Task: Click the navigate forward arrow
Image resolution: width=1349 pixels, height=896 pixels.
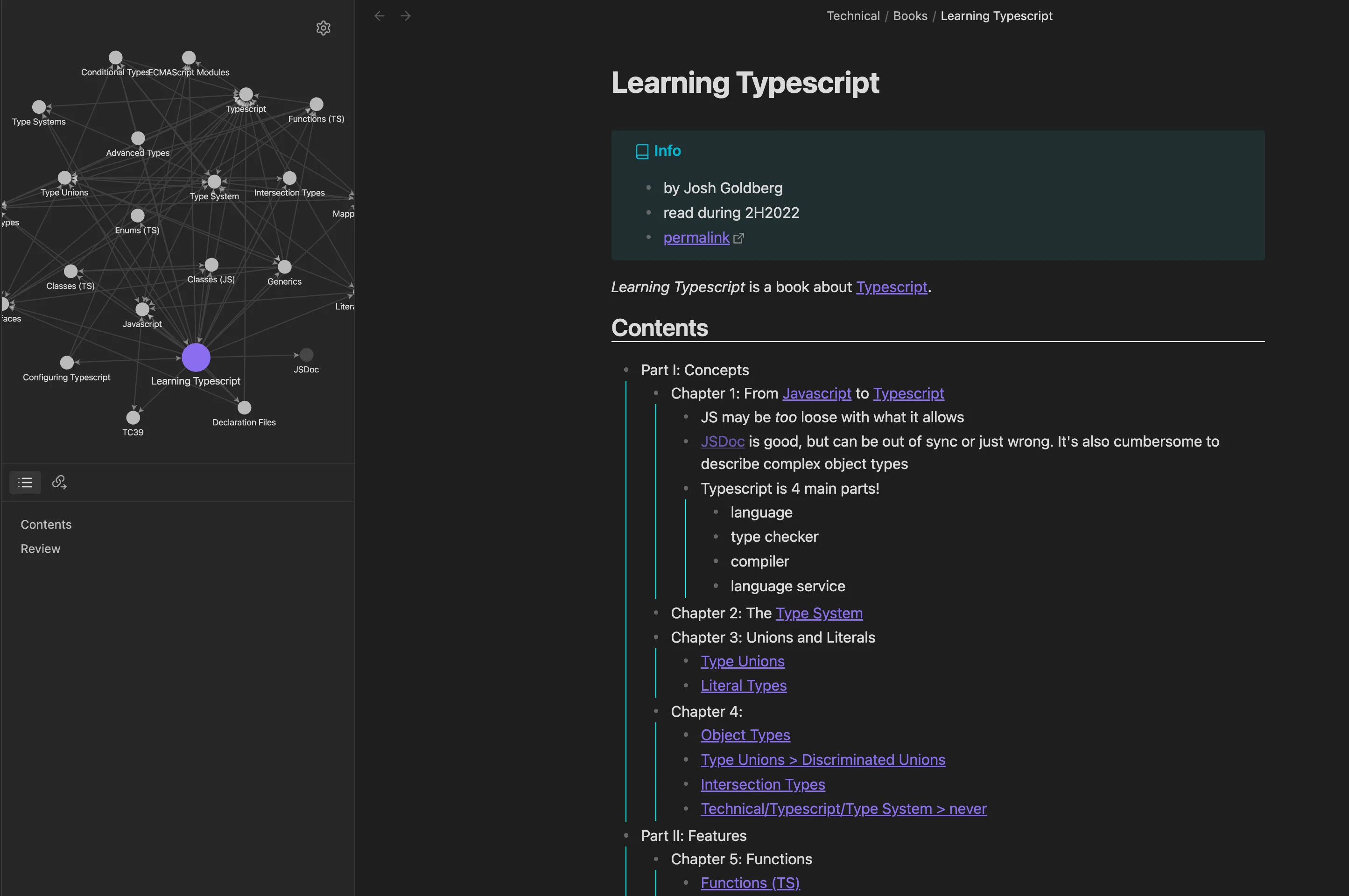Action: point(406,16)
